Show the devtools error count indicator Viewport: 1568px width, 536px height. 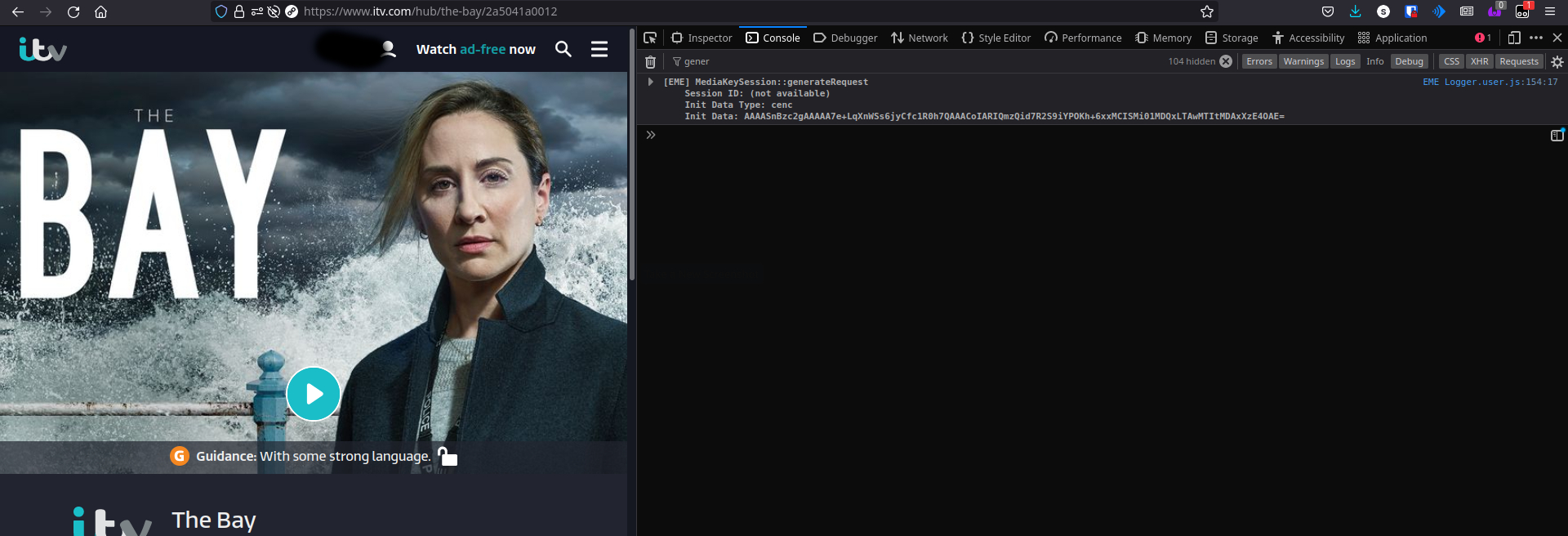1483,38
